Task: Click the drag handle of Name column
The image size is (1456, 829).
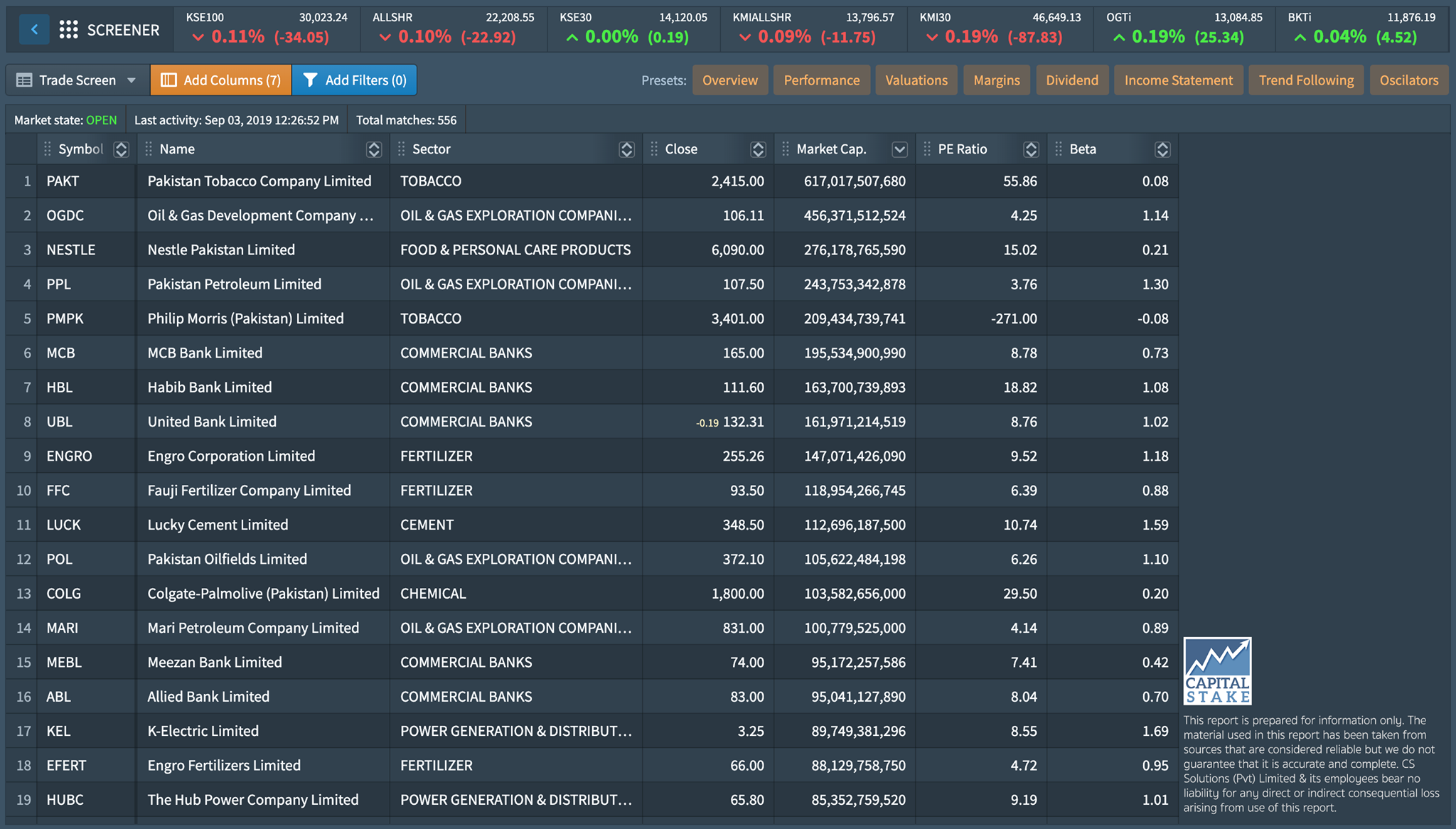Action: pos(148,149)
